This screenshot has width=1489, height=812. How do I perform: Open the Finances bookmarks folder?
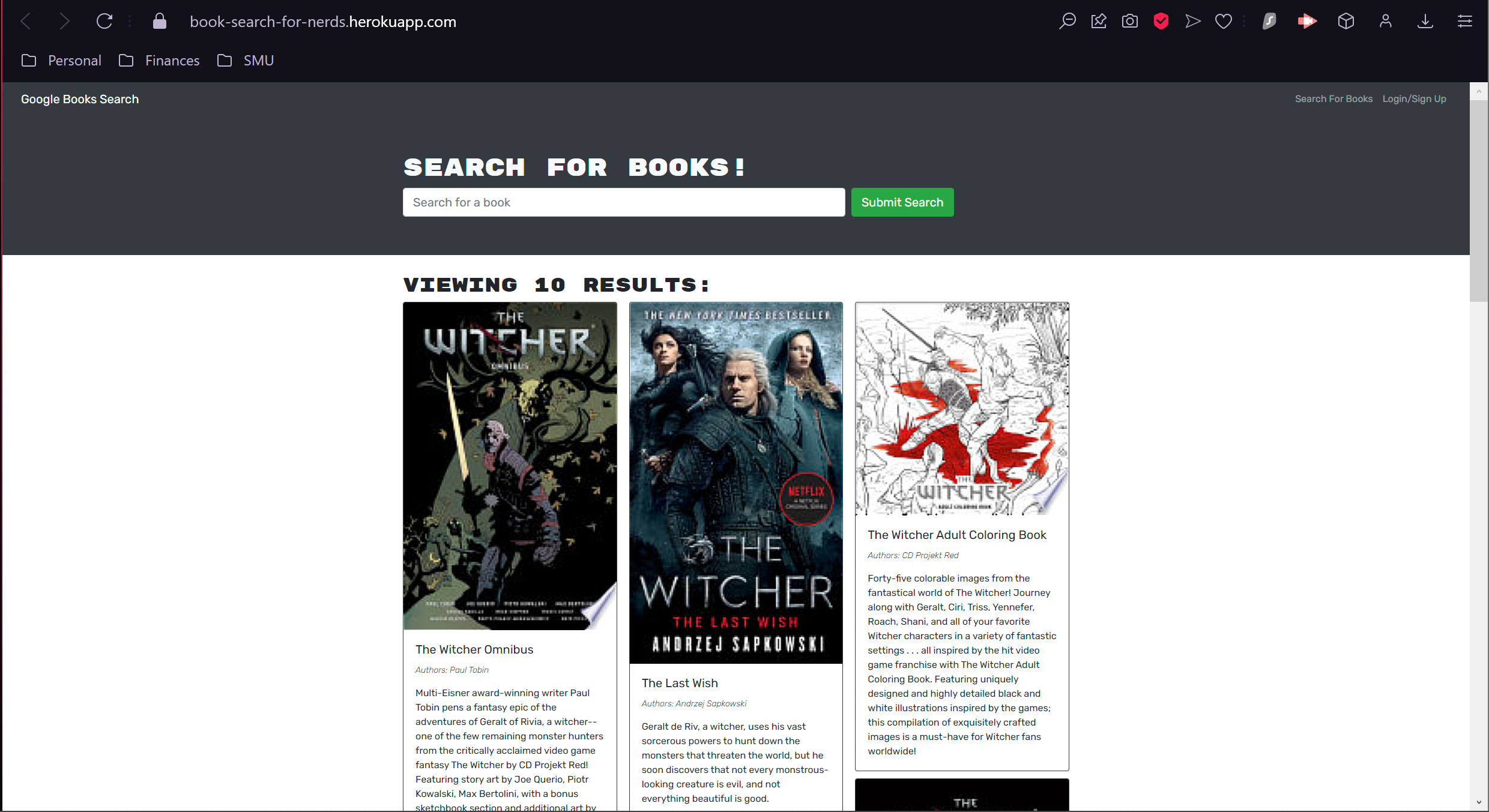[x=159, y=61]
